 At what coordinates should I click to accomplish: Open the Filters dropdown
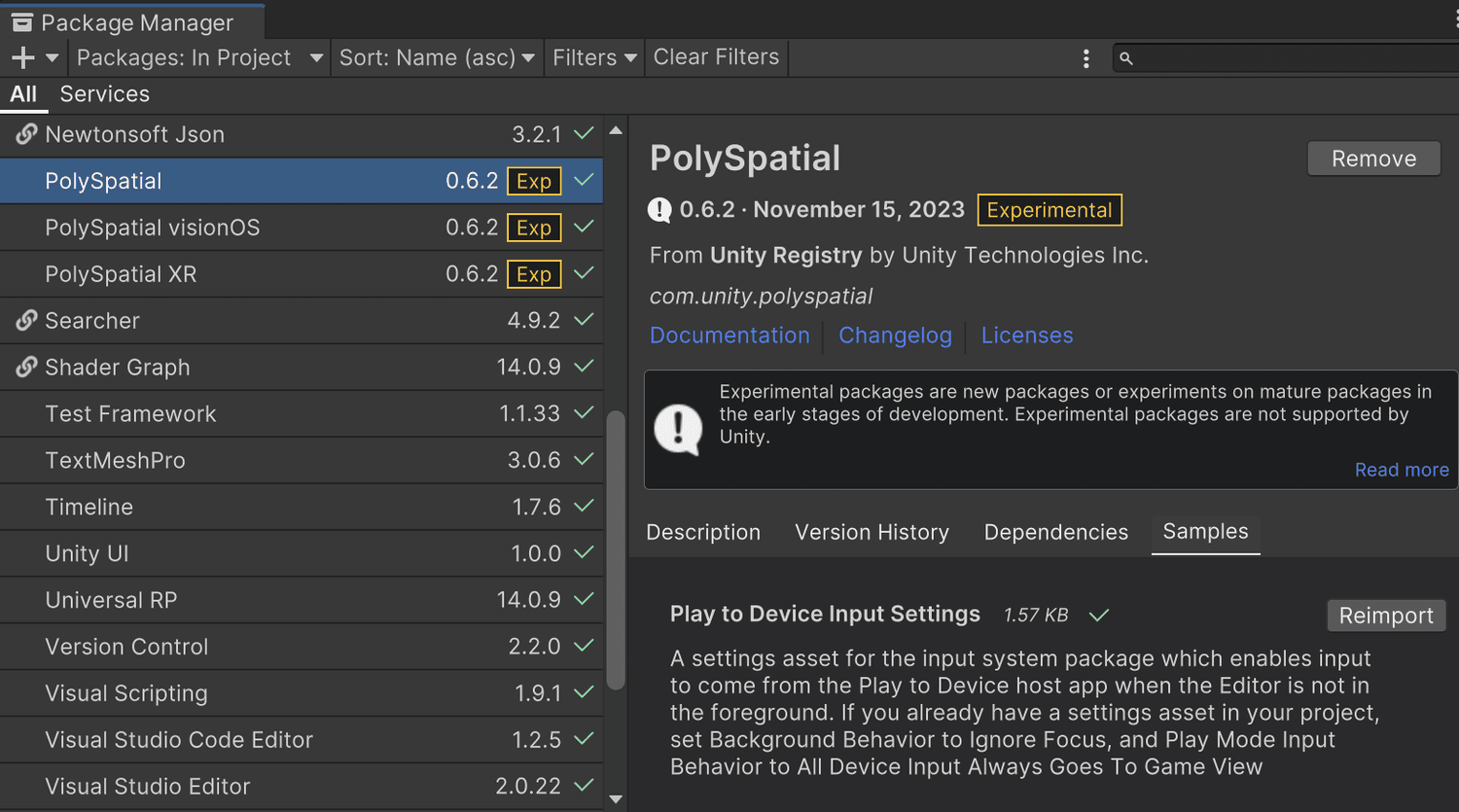(593, 57)
